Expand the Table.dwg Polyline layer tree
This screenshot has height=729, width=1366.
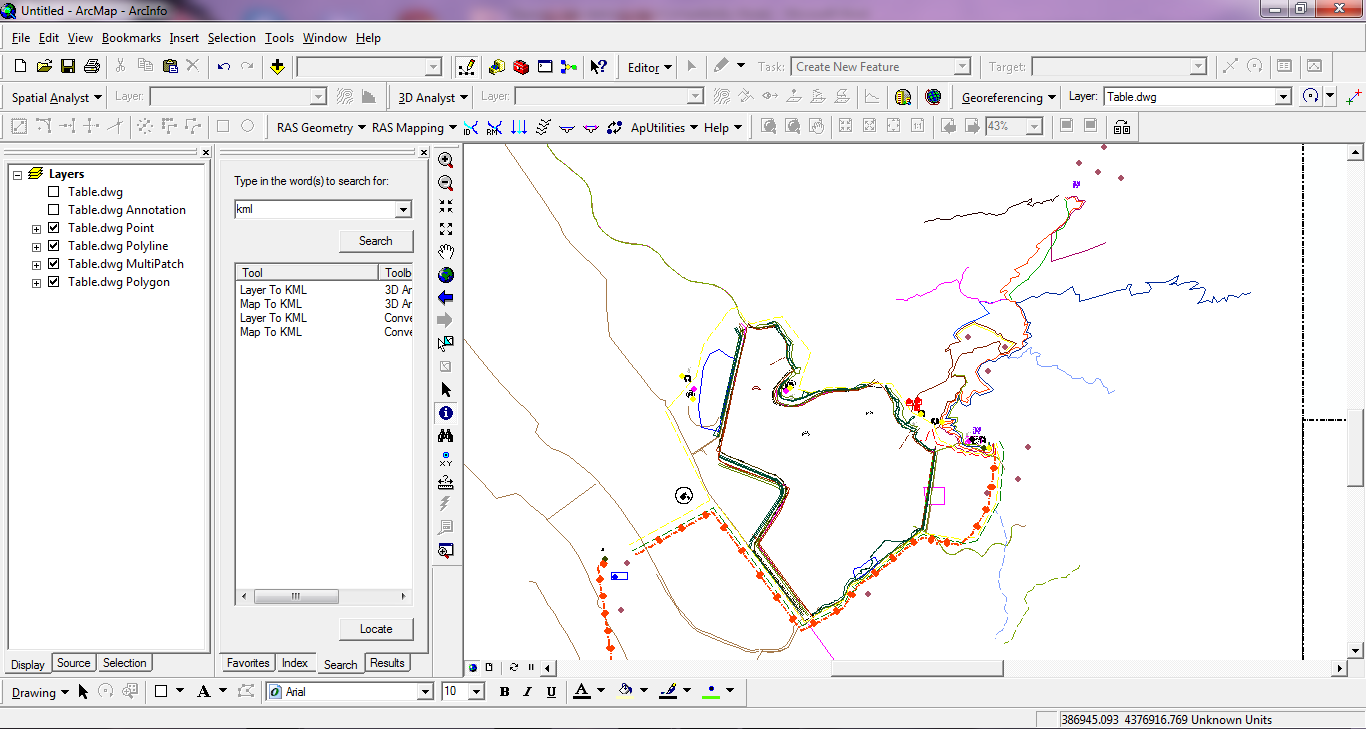36,247
